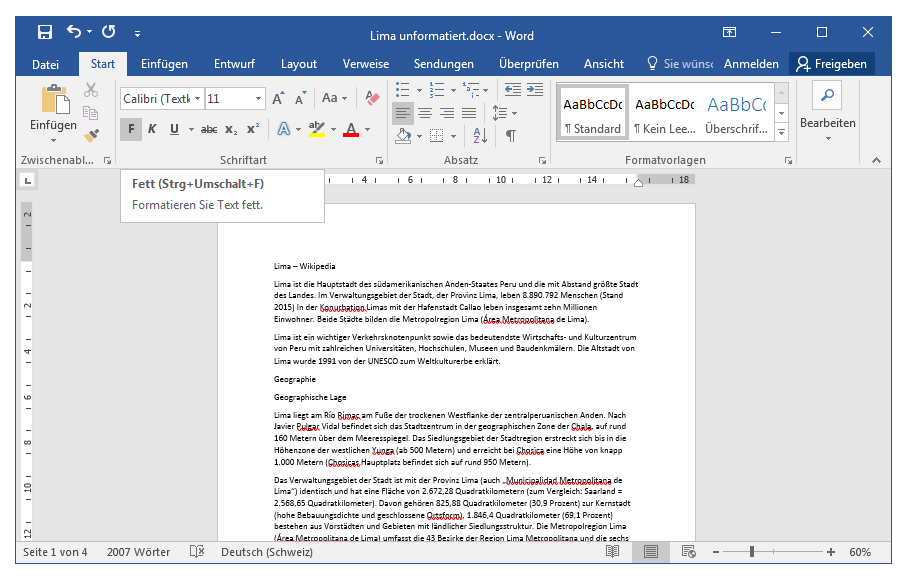The height and width of the screenshot is (578, 904).
Task: Create a multilevel list
Action: click(471, 90)
